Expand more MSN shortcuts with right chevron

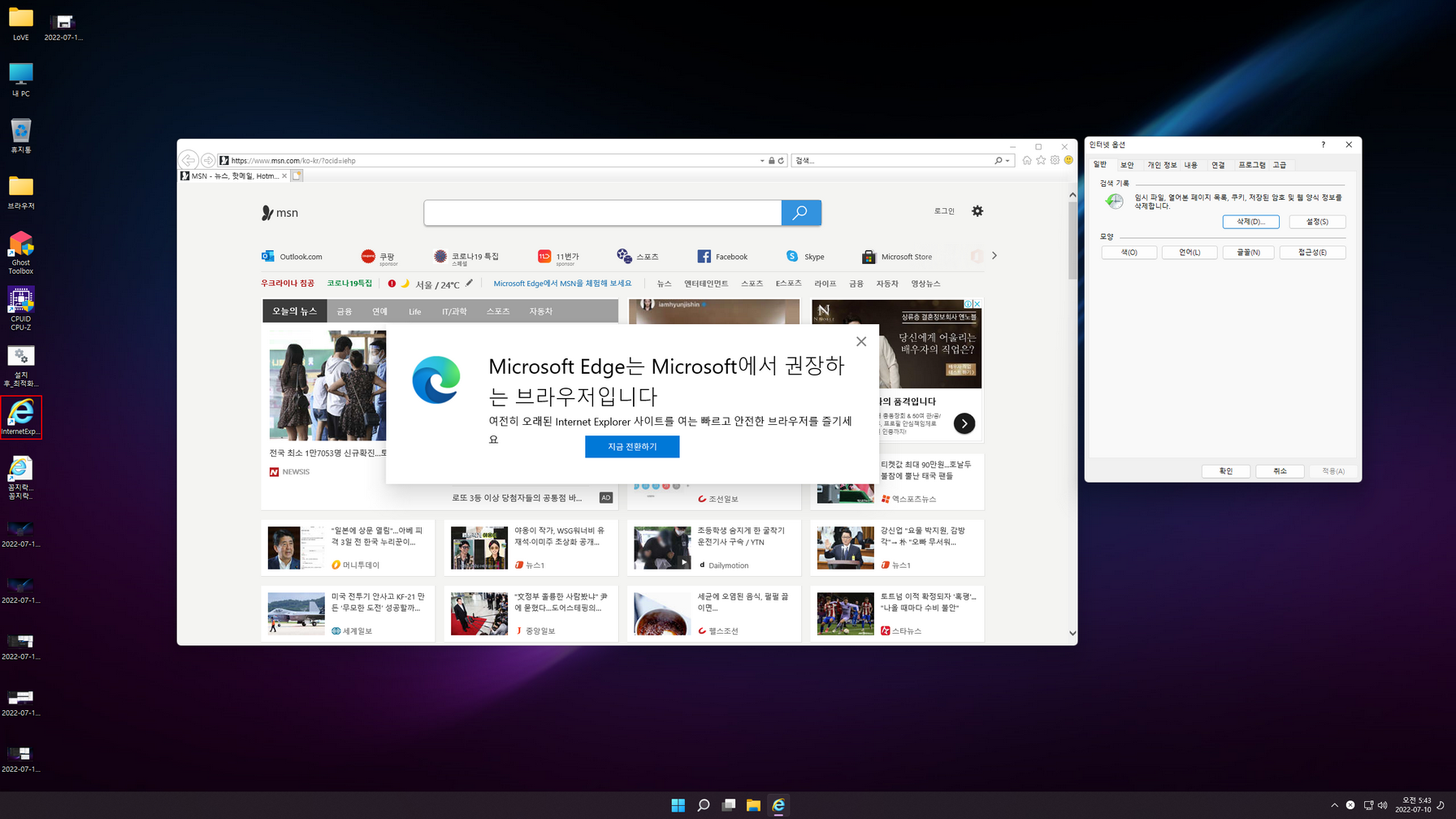tap(994, 256)
